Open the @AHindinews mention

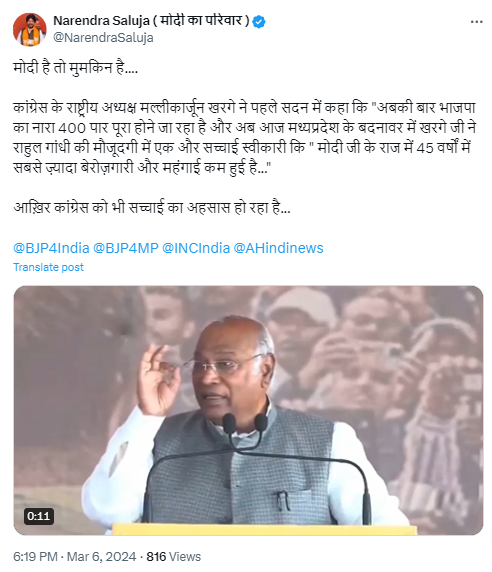(x=278, y=248)
